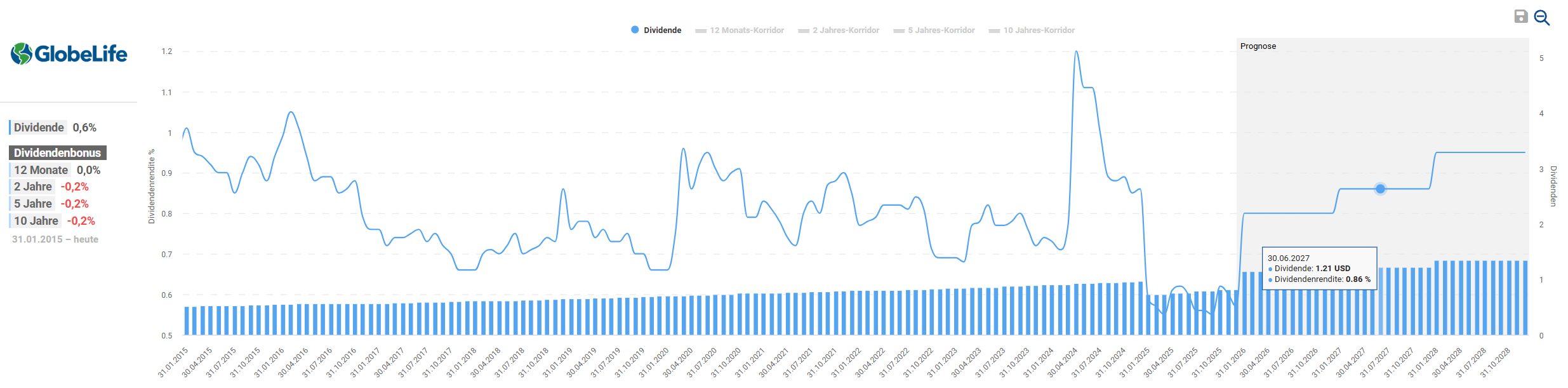Click the 31.01.2015 x-axis date label
1568x388 pixels.
coord(173,362)
